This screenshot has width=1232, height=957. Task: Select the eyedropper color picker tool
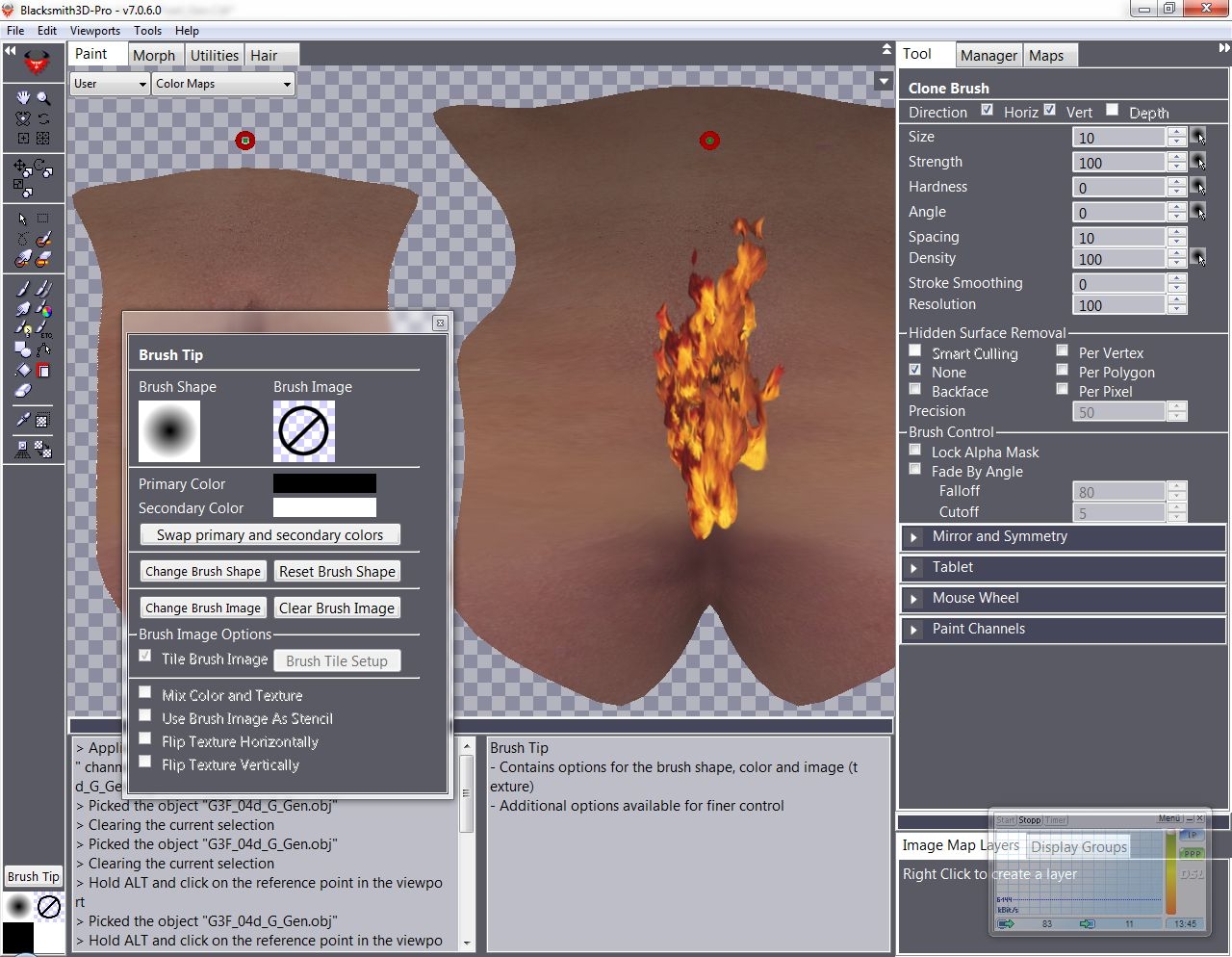23,421
